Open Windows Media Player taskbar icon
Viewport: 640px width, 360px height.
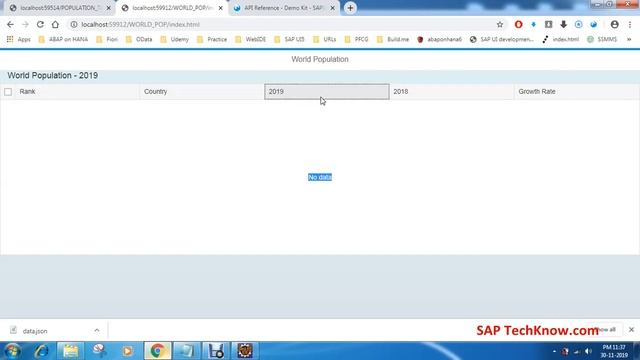tap(128, 351)
